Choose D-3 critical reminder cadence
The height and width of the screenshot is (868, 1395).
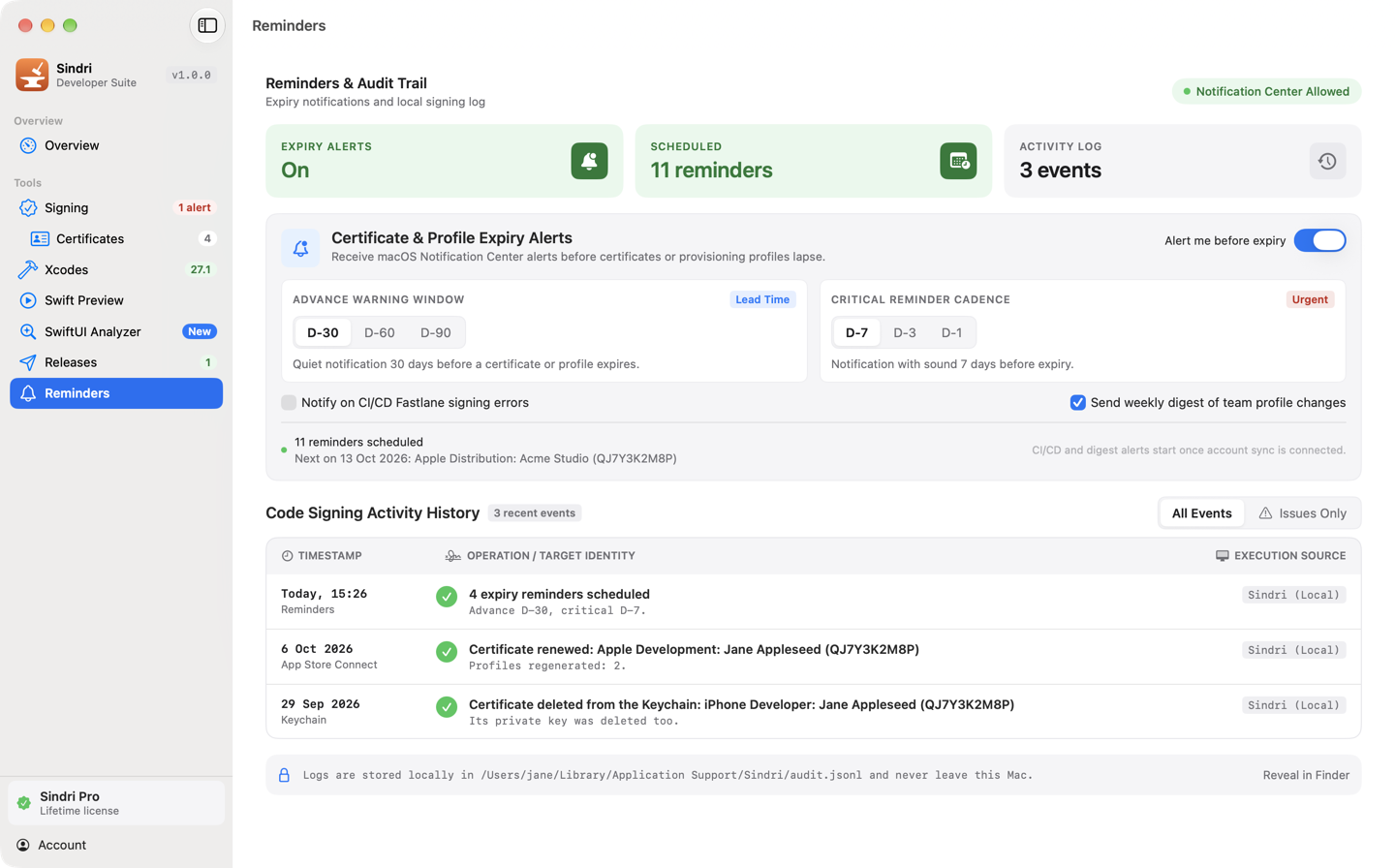(905, 332)
